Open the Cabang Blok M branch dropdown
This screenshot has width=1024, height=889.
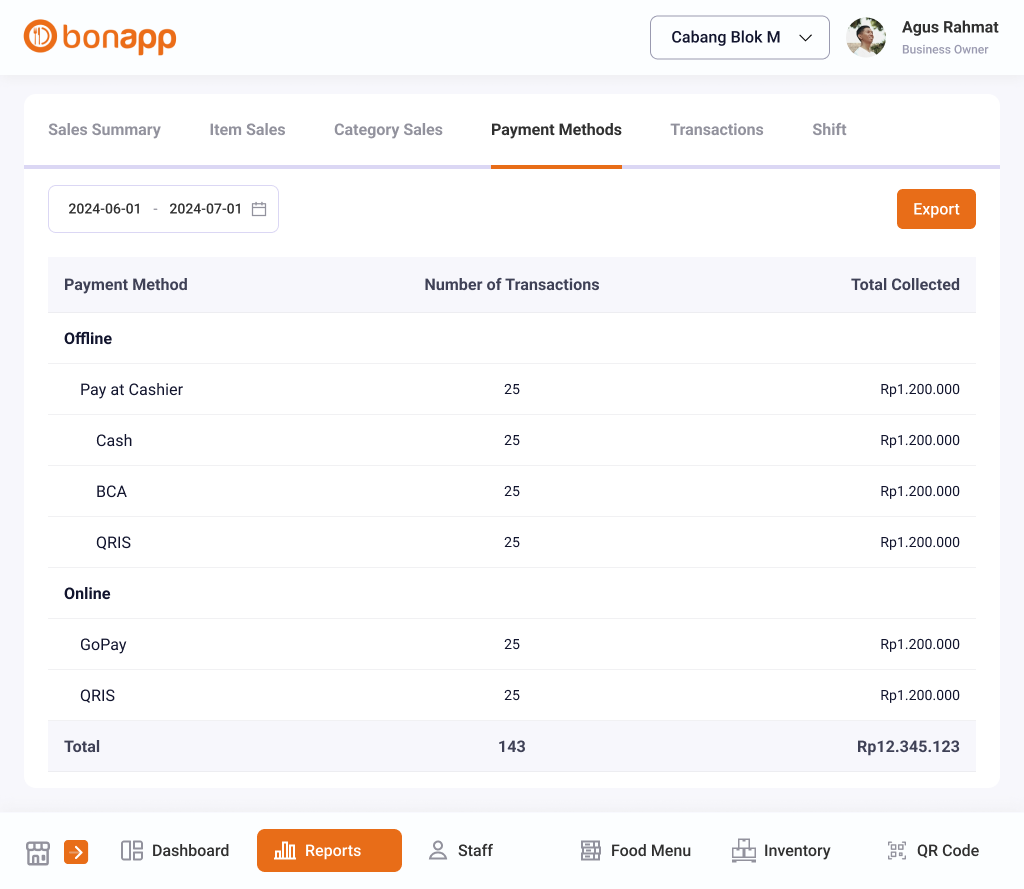tap(739, 37)
